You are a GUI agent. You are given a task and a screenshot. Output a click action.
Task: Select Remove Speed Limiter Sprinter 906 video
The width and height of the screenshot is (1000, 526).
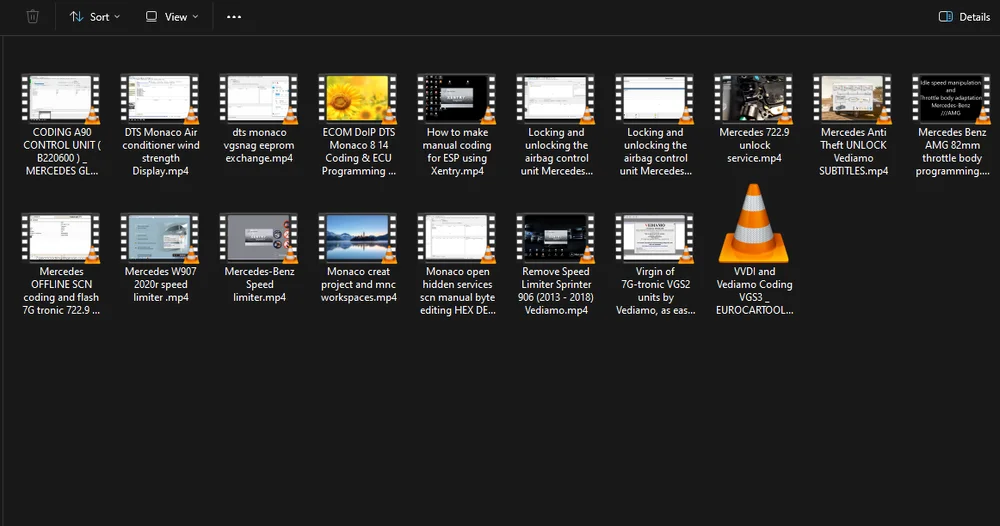point(555,238)
